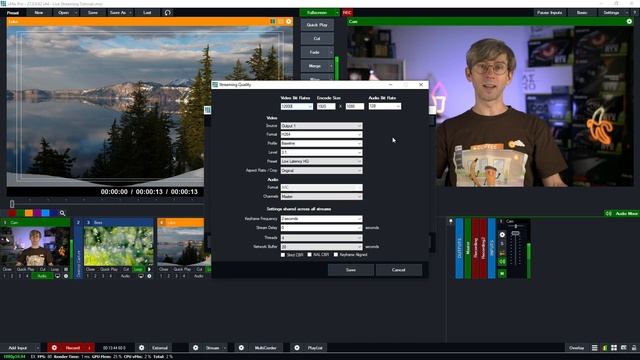Open Record settings gear icon

click(x=54, y=348)
